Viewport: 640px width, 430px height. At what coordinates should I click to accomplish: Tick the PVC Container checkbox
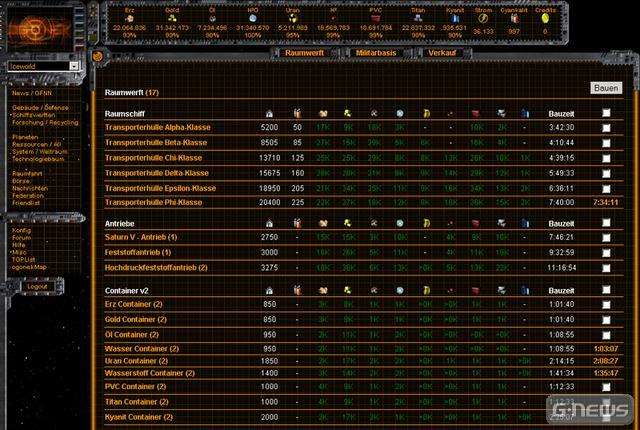click(607, 387)
